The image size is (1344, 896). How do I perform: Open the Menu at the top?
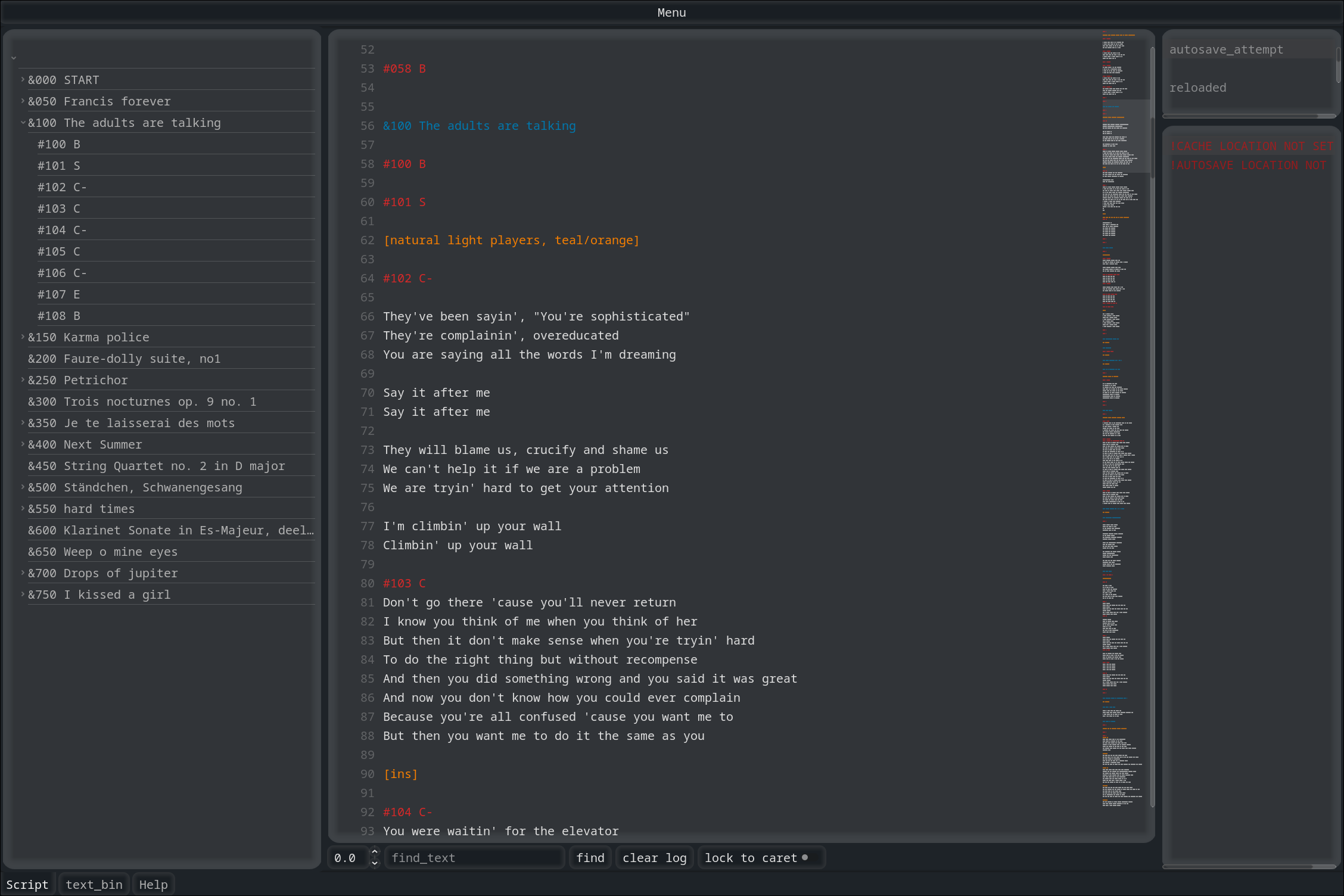671,12
